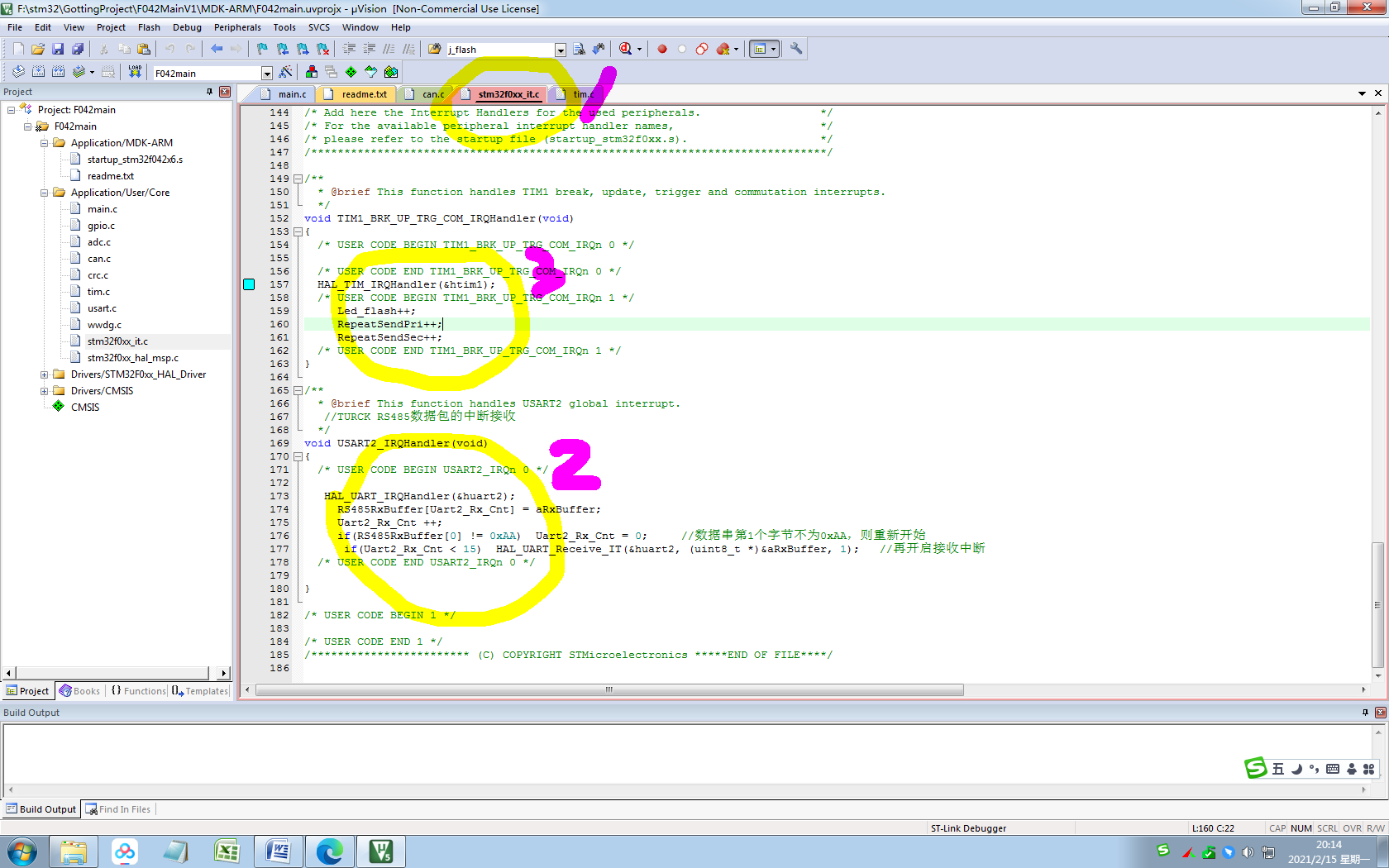Viewport: 1389px width, 868px height.
Task: Open the j_flash find combo box dropdown
Action: pos(560,50)
